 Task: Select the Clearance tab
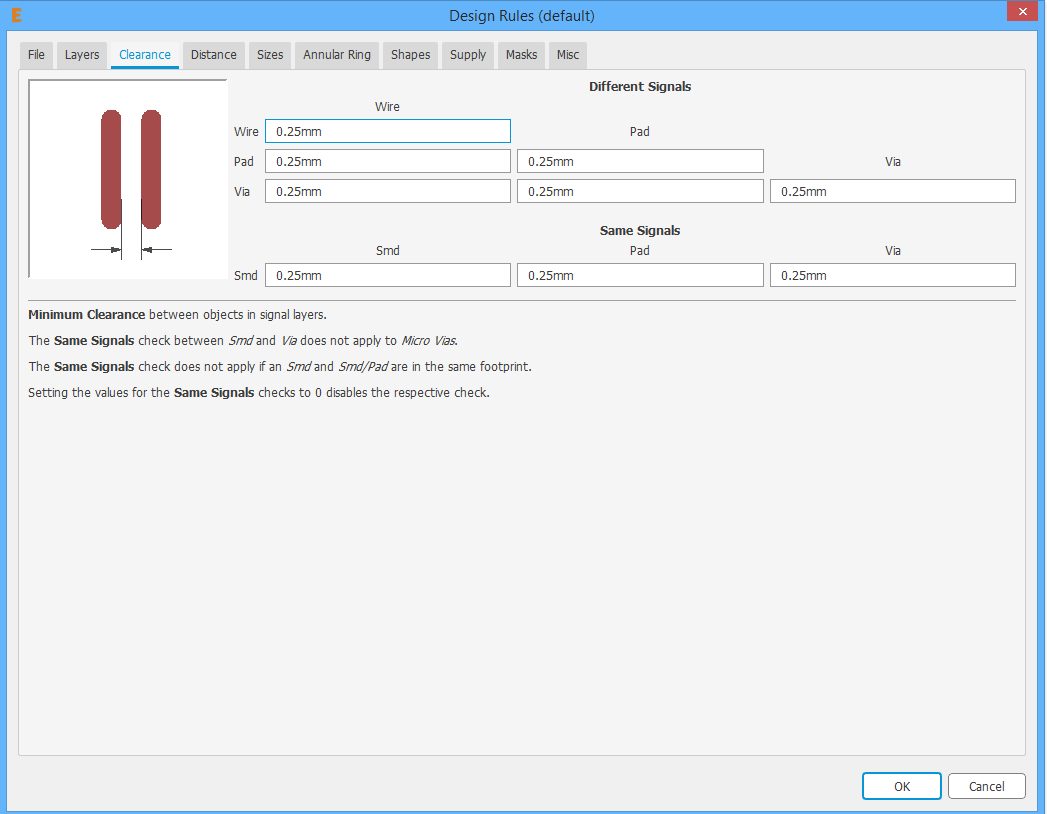click(x=144, y=55)
